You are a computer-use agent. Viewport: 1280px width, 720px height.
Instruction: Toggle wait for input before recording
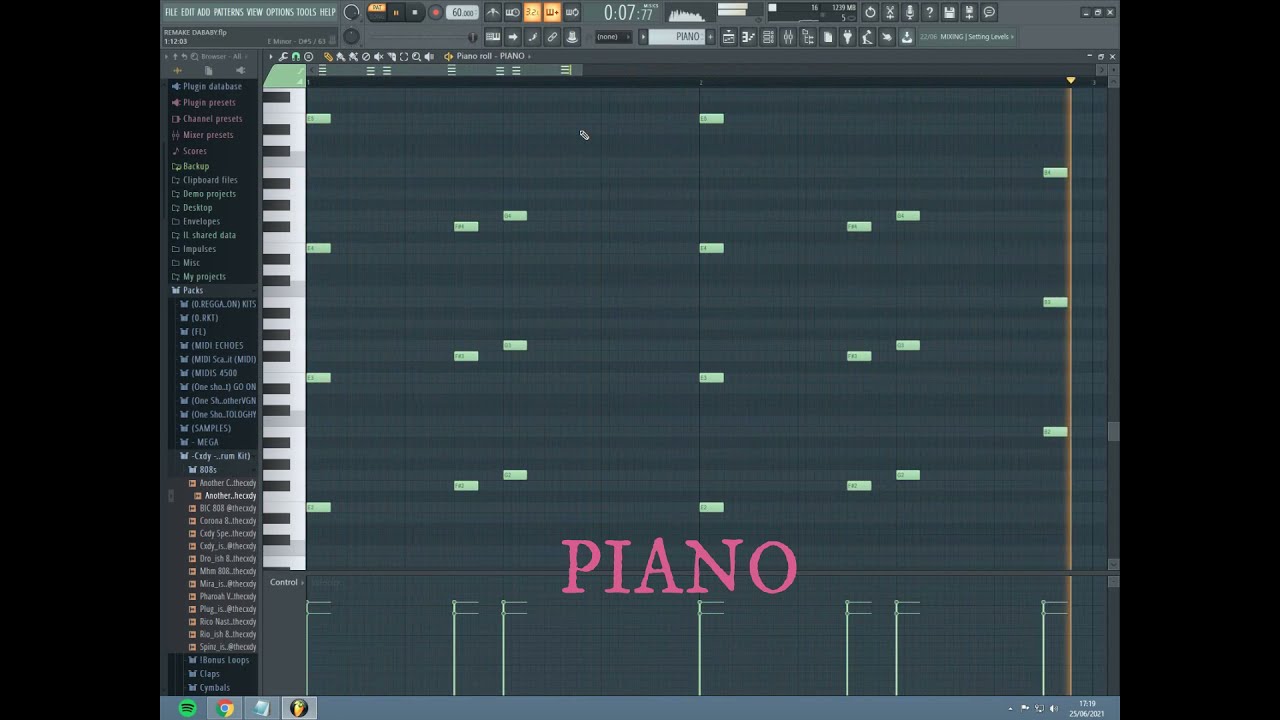[x=513, y=12]
